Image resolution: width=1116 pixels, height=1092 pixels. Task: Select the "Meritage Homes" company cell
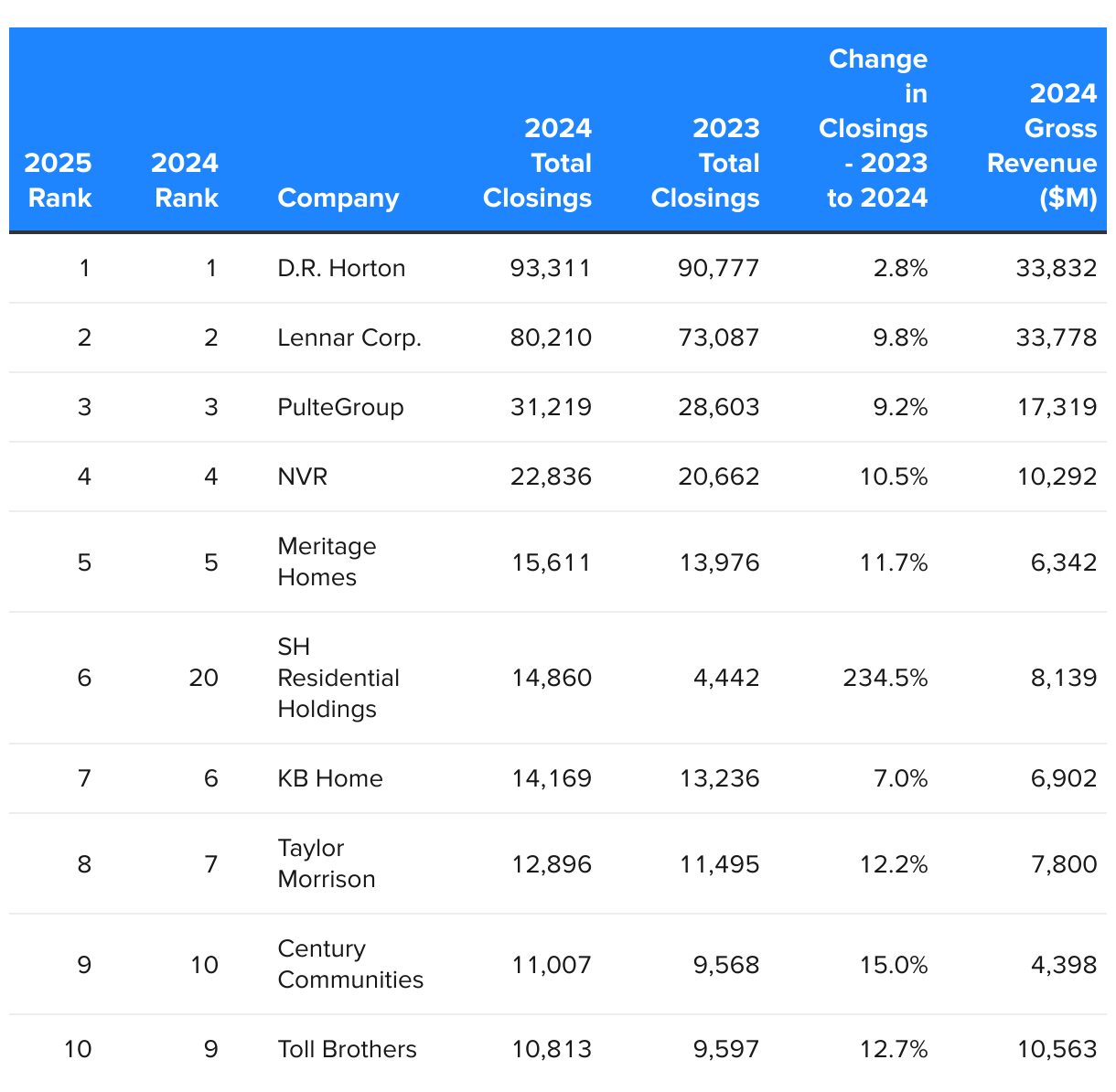coord(327,562)
